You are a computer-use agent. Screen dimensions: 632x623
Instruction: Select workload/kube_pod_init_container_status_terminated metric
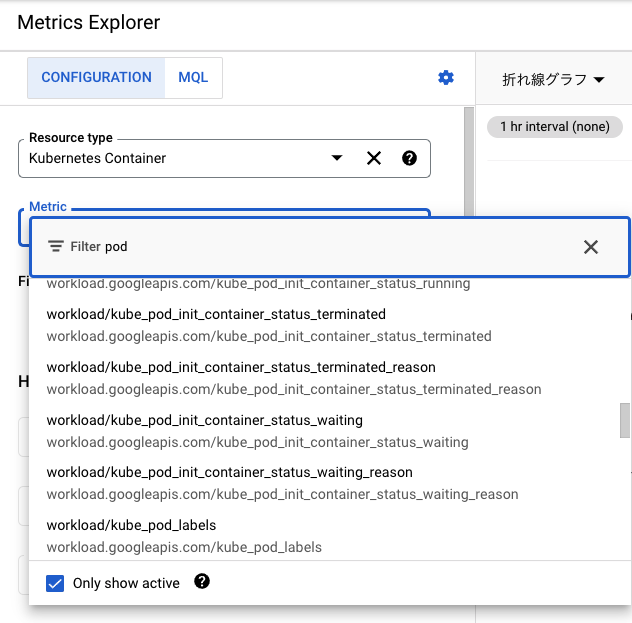point(329,325)
